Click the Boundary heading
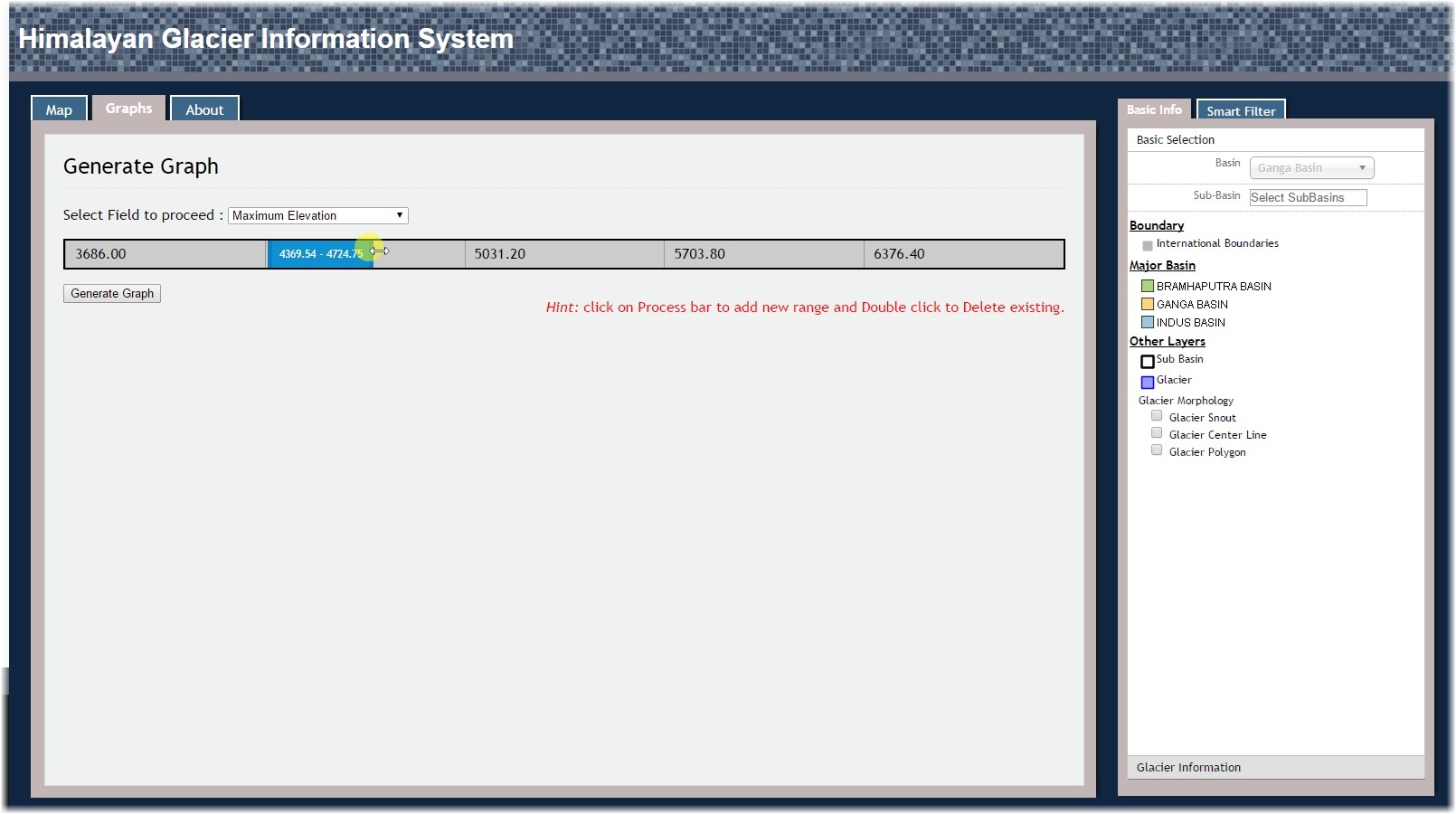Image resolution: width=1456 pixels, height=814 pixels. (1156, 225)
